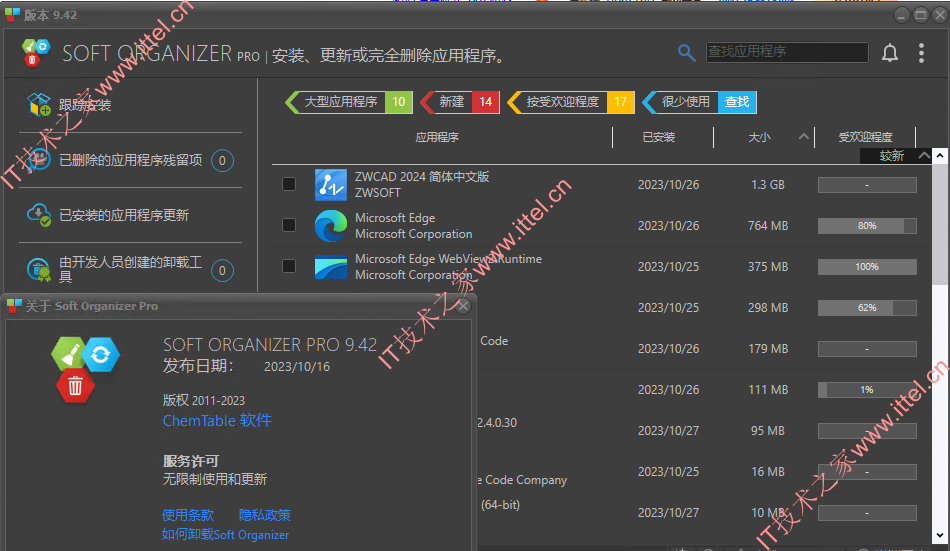The image size is (950, 551).
Task: Click the traced install sidebar icon
Action: tap(39, 104)
